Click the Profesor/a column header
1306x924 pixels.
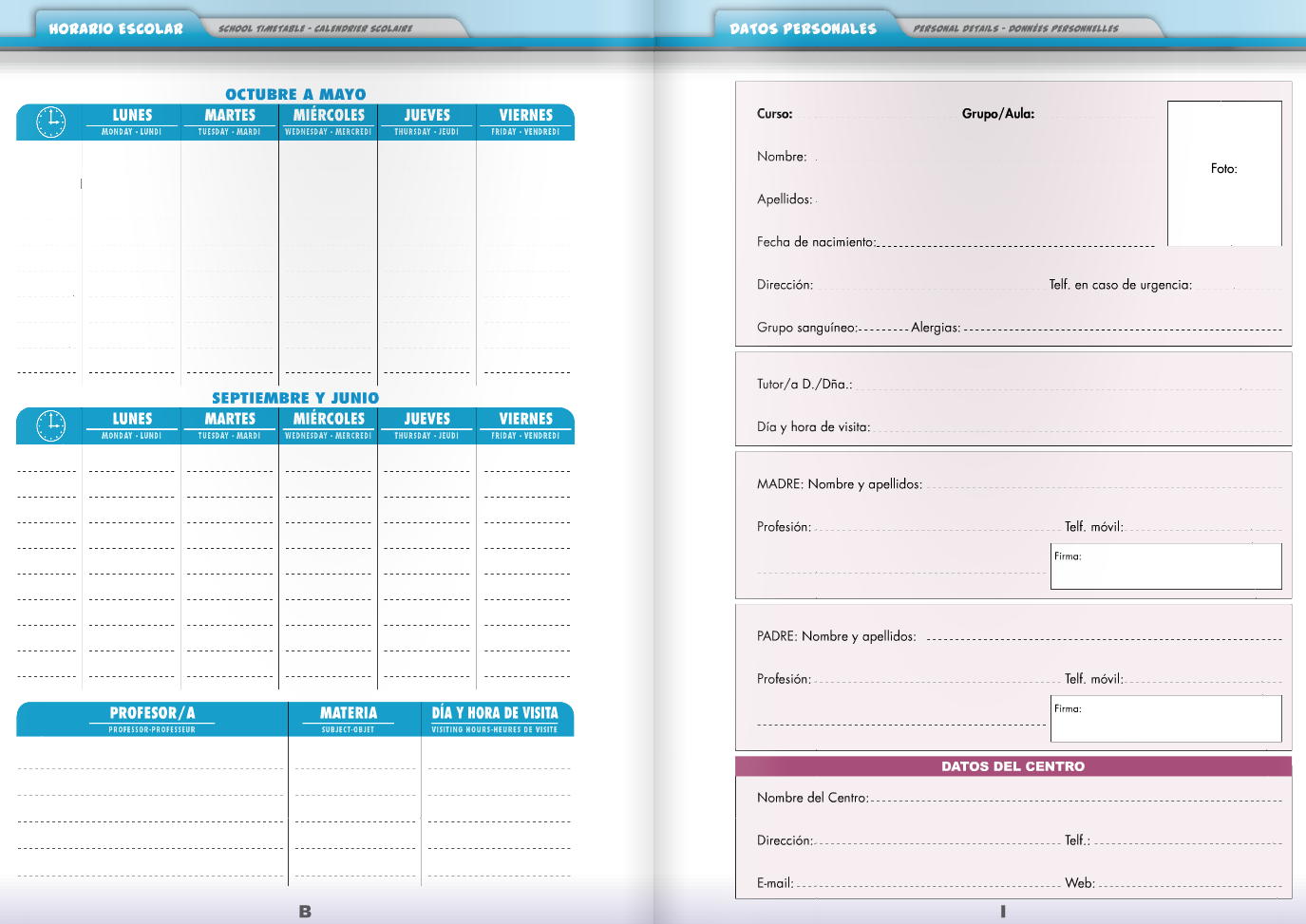pos(152,719)
